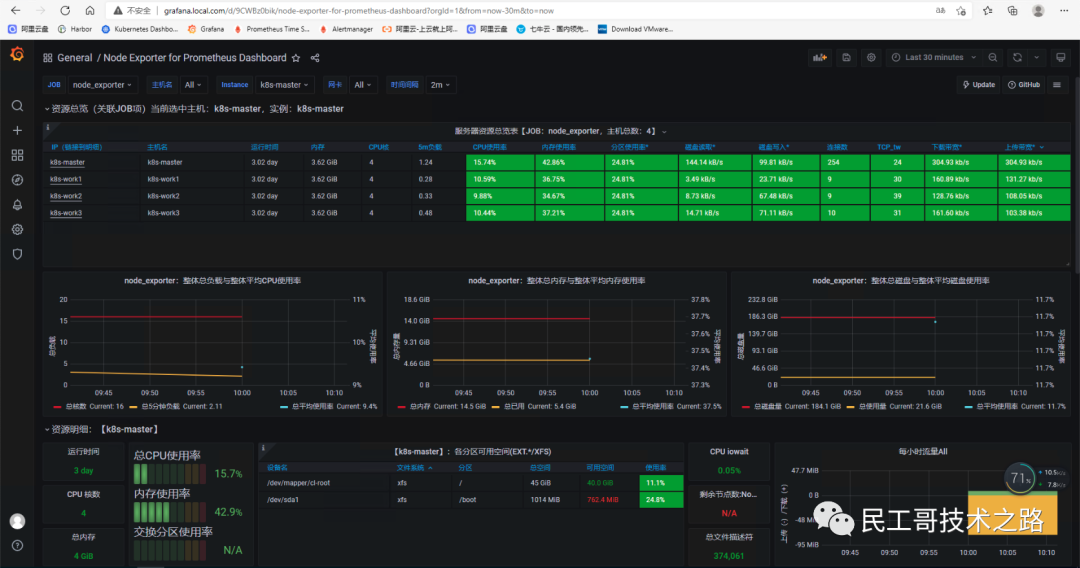The image size is (1080, 568).
Task: Open the Create plus sidebar icon
Action: (x=17, y=130)
